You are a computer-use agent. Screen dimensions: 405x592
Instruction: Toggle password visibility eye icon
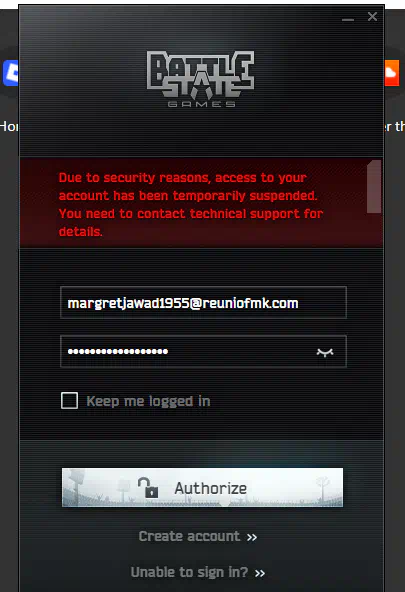click(x=325, y=352)
